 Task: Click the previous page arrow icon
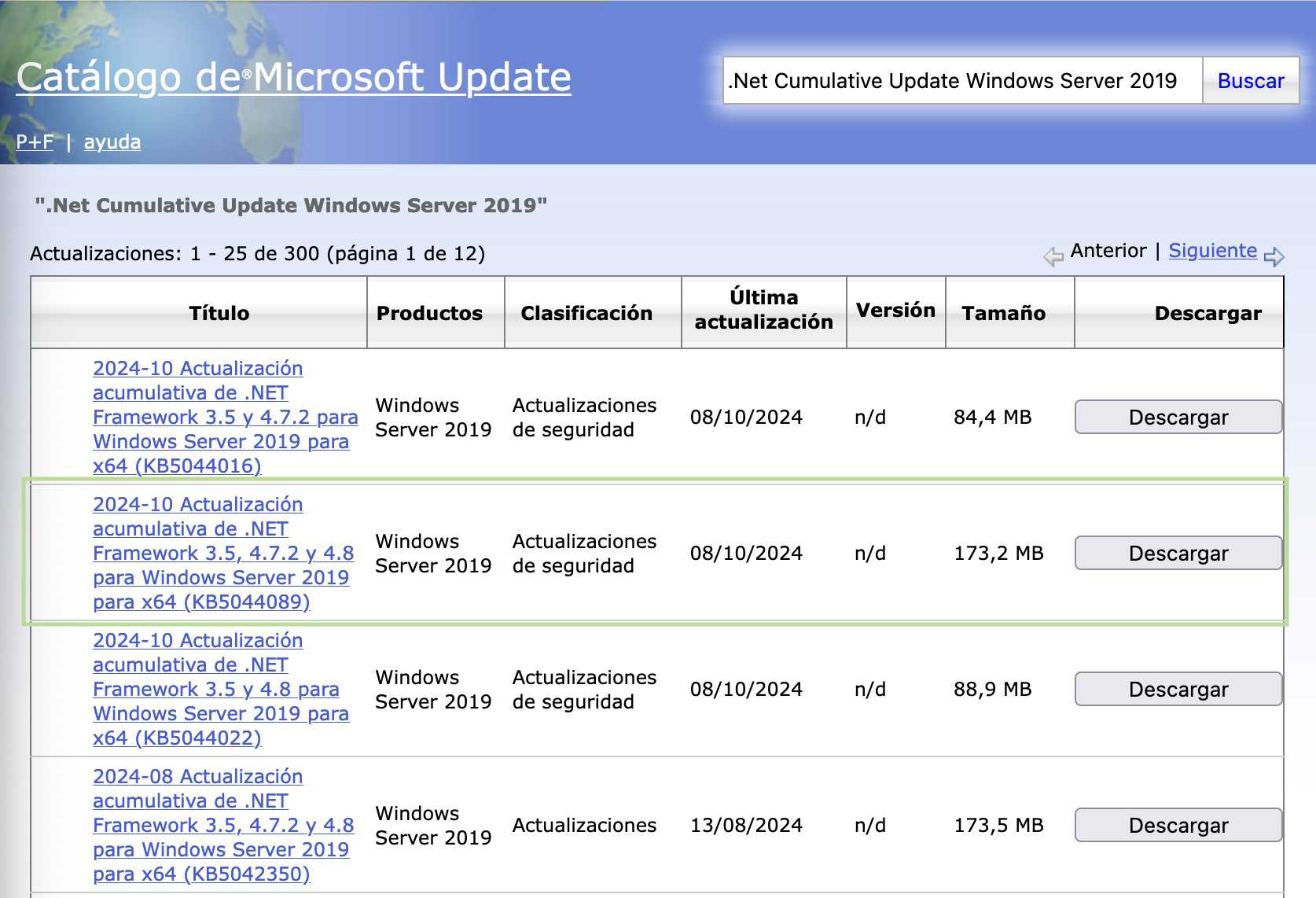click(1053, 256)
